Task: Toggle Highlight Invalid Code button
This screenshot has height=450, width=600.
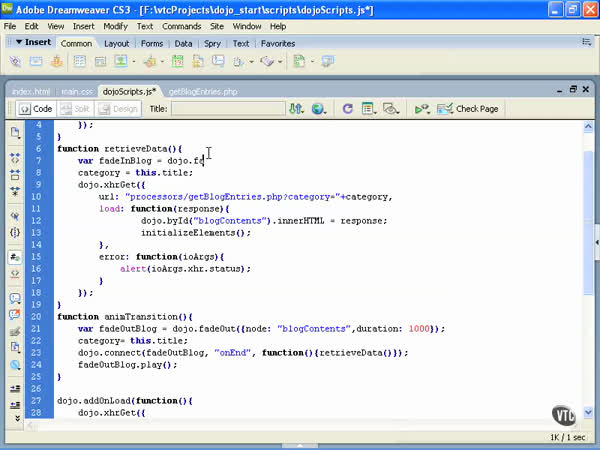Action: click(x=15, y=274)
